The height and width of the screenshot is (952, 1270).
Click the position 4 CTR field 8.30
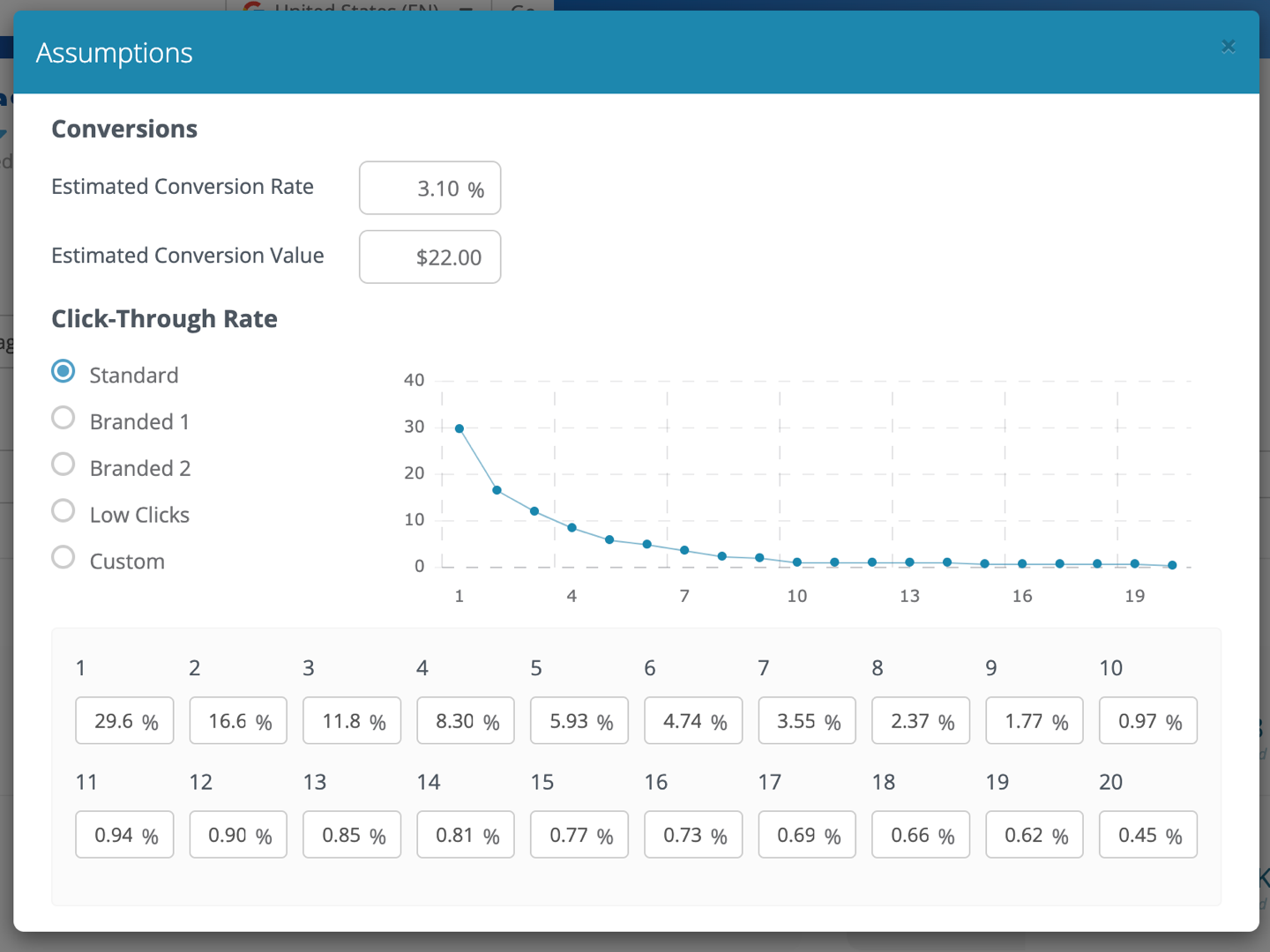466,720
